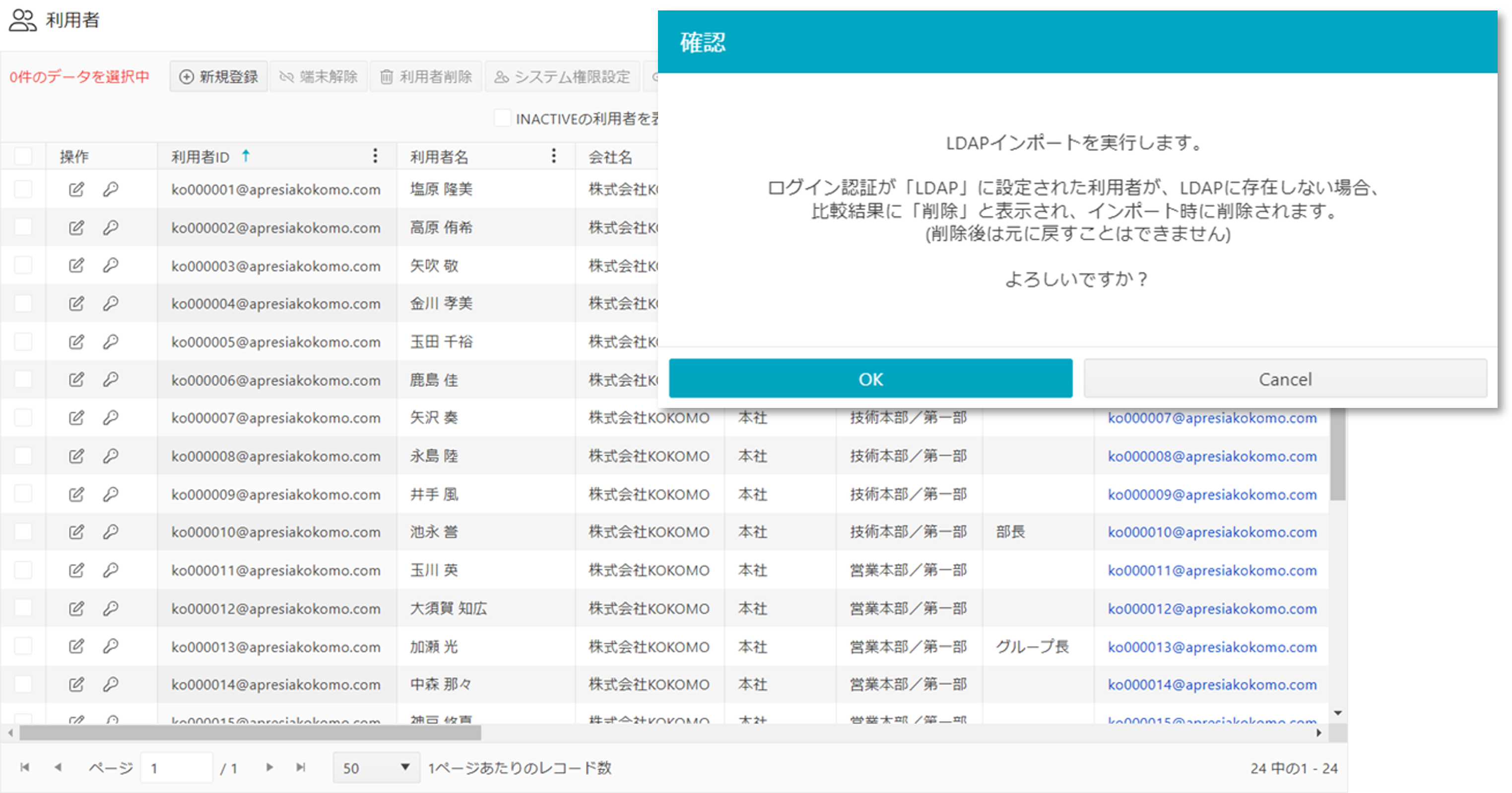Click the 端末解除 toolbar icon
The width and height of the screenshot is (1512, 793).
click(x=319, y=76)
